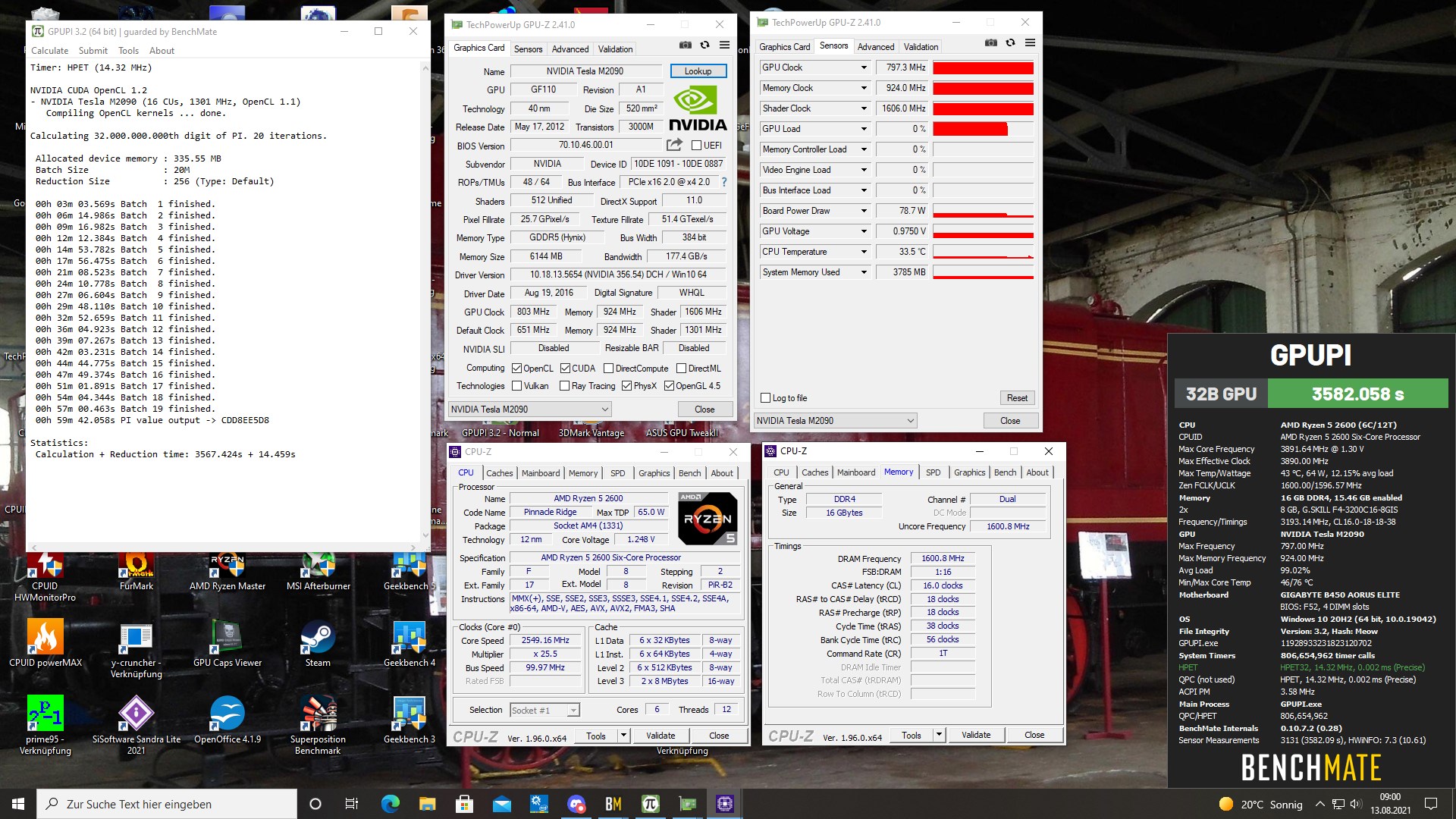
Task: Open Tools dropdown arrow in CPU-Z Memory window
Action: tap(939, 735)
